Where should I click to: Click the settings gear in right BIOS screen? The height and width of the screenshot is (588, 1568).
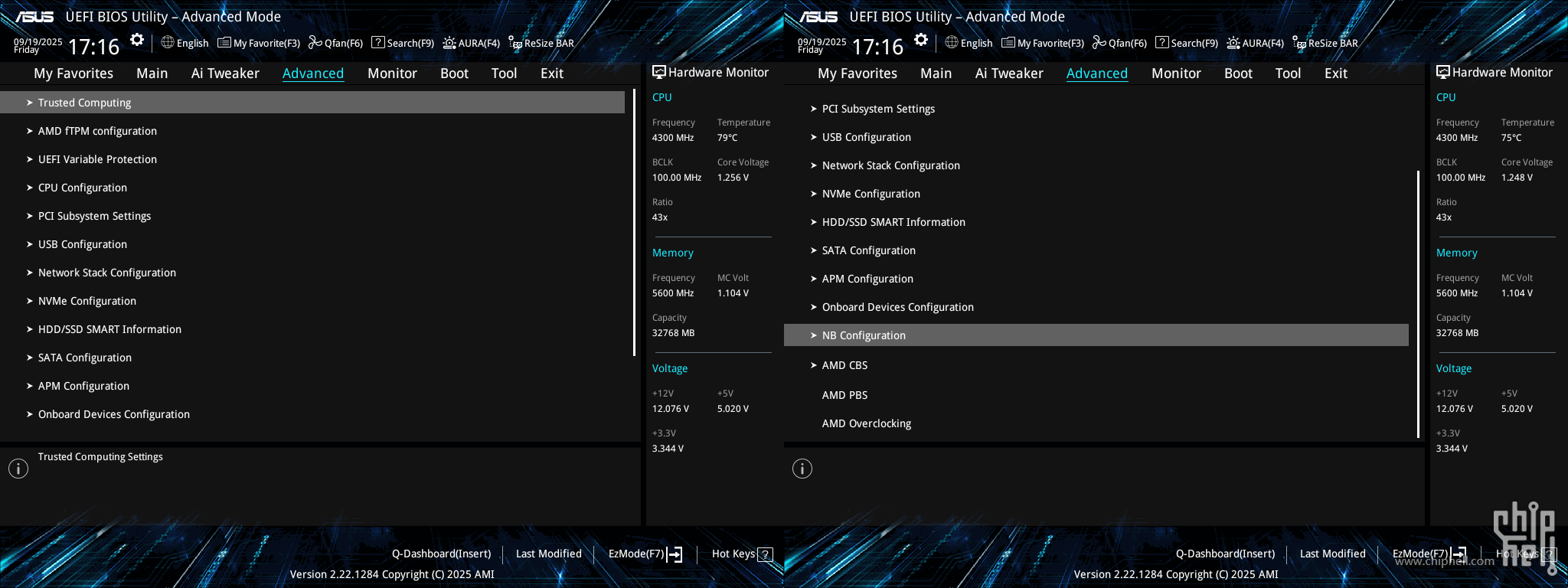[921, 40]
